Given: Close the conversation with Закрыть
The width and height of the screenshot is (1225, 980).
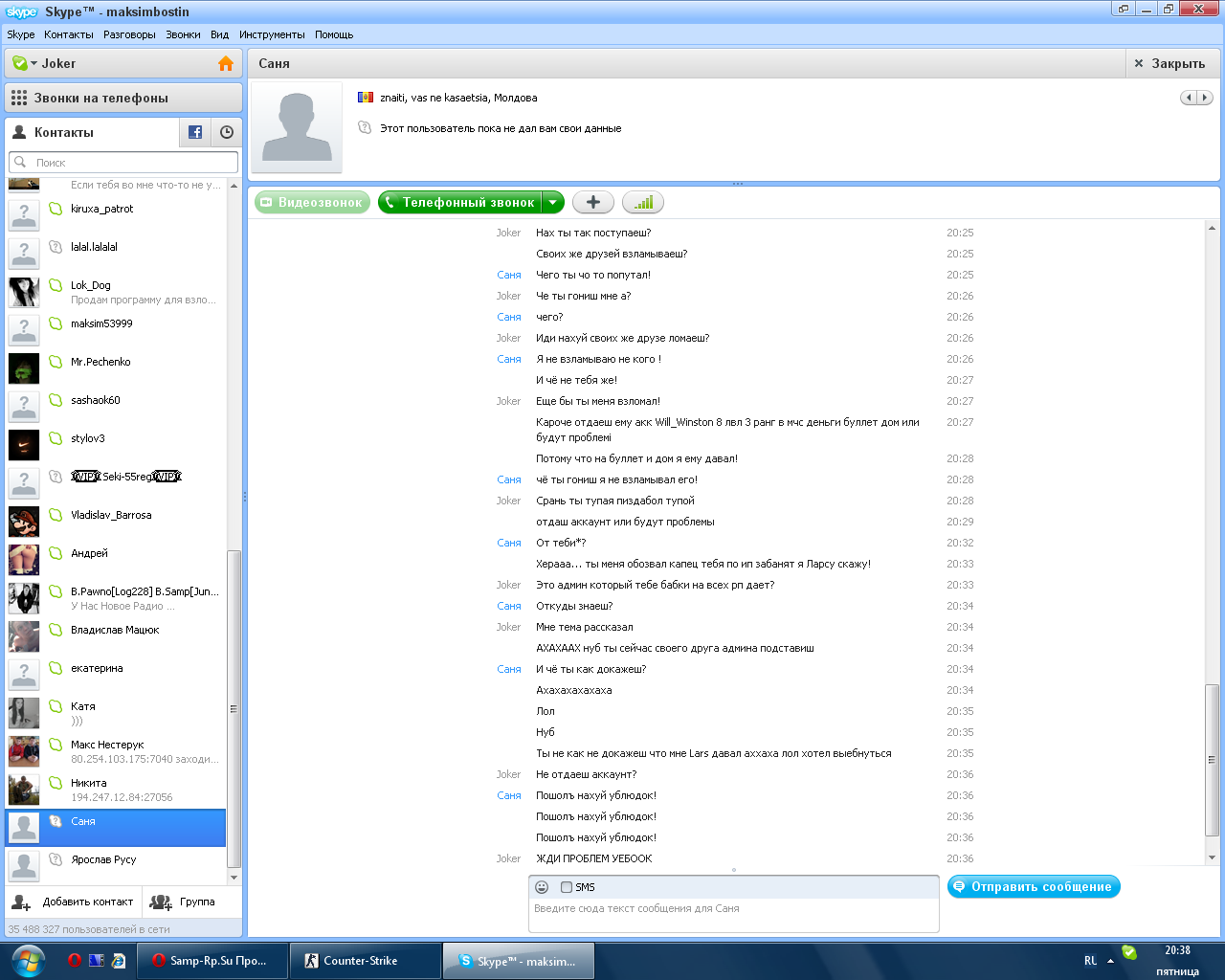Looking at the screenshot, I should [1169, 63].
